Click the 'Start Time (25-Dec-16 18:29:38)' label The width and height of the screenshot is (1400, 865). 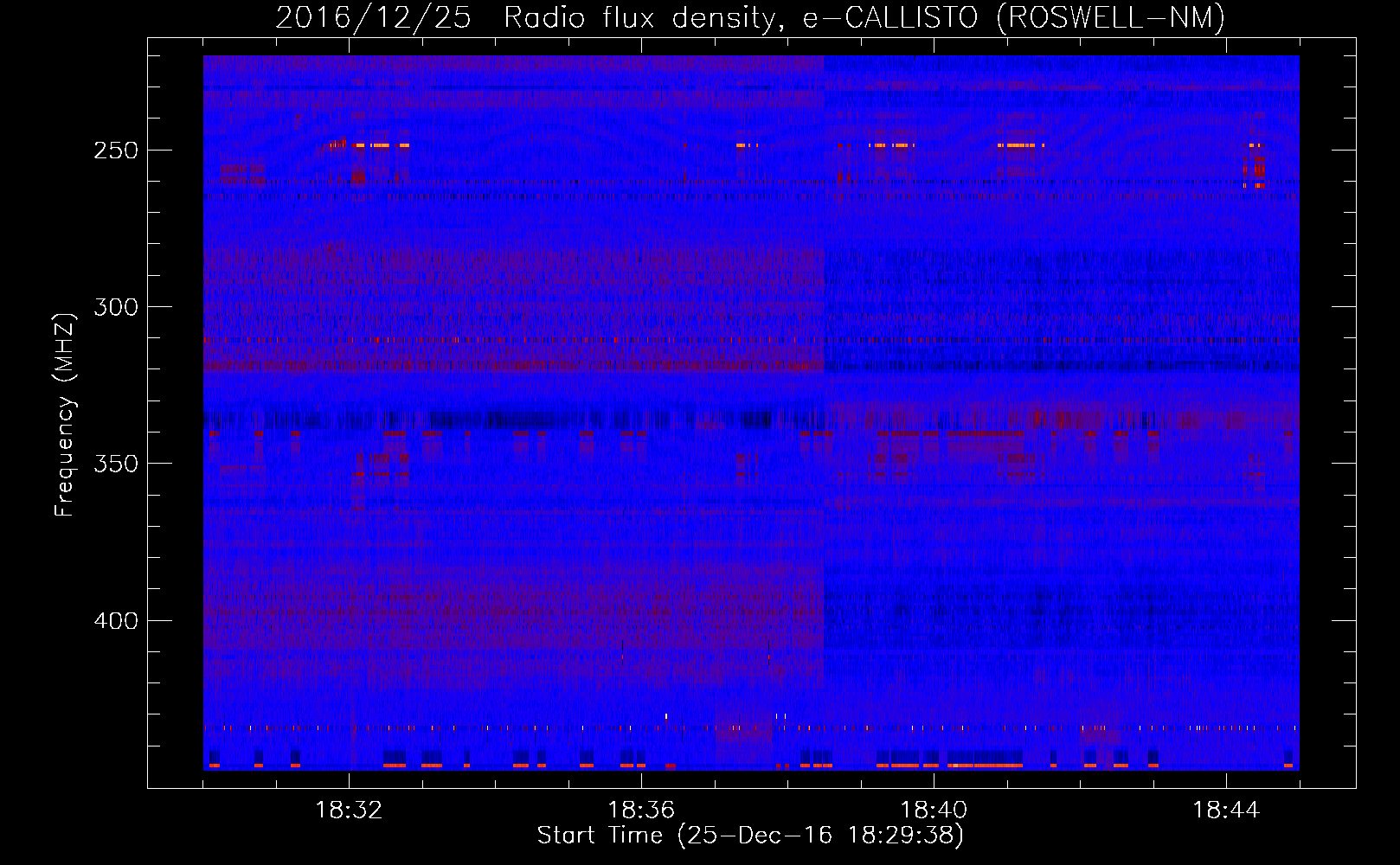[750, 836]
